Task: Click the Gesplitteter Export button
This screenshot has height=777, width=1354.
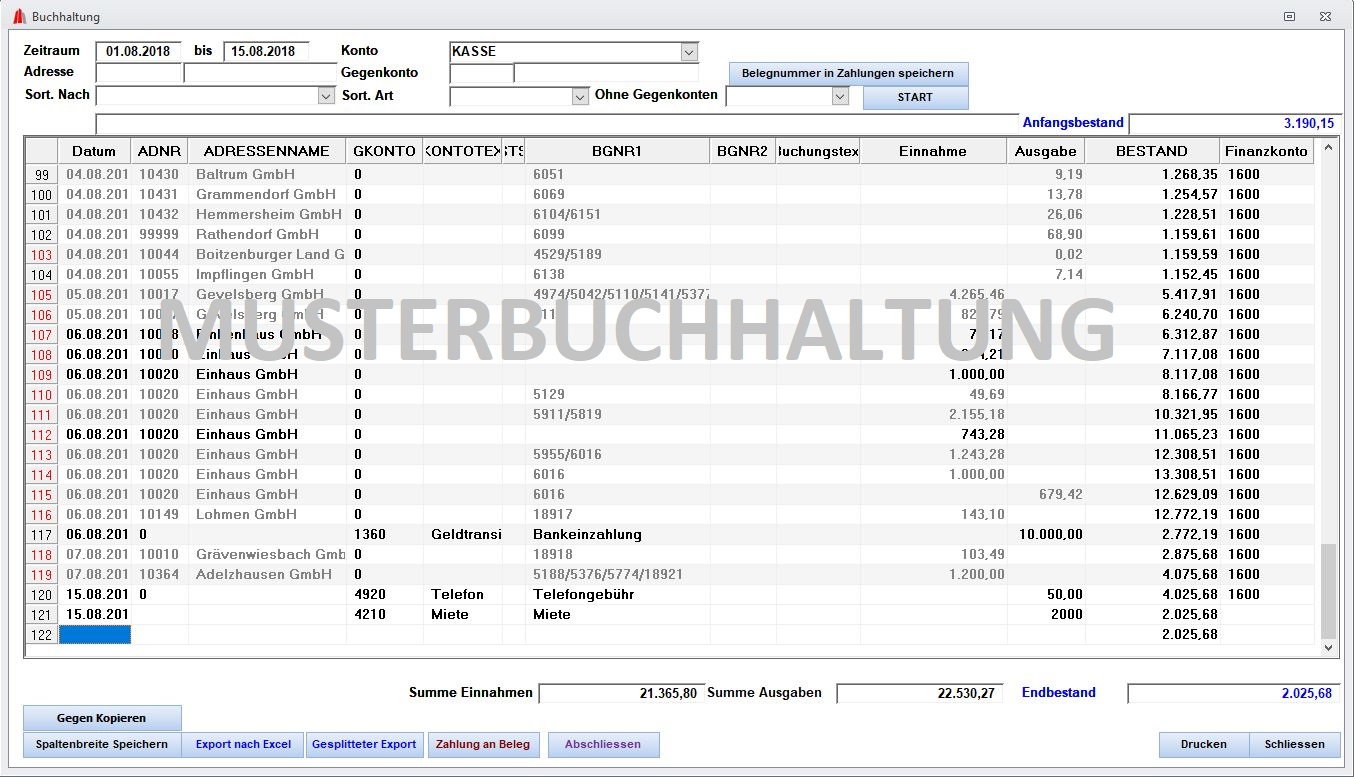Action: click(364, 744)
